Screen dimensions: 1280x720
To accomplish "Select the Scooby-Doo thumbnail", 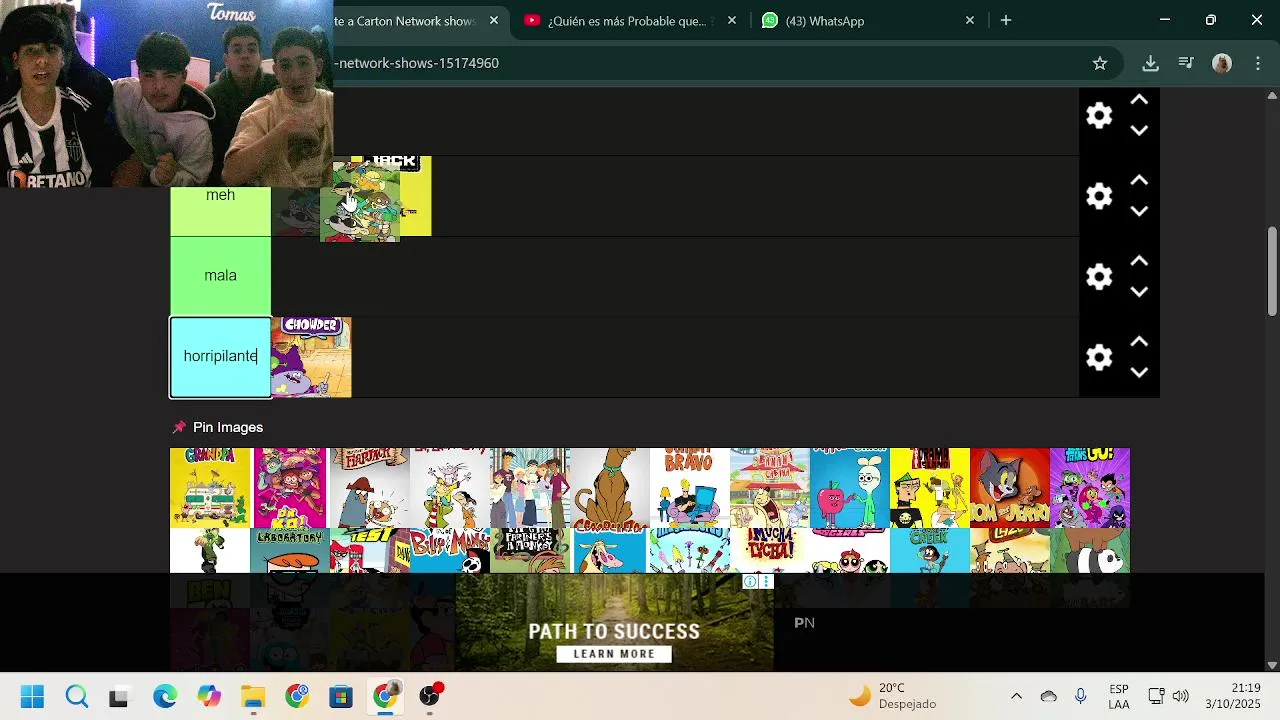I will 610,487.
